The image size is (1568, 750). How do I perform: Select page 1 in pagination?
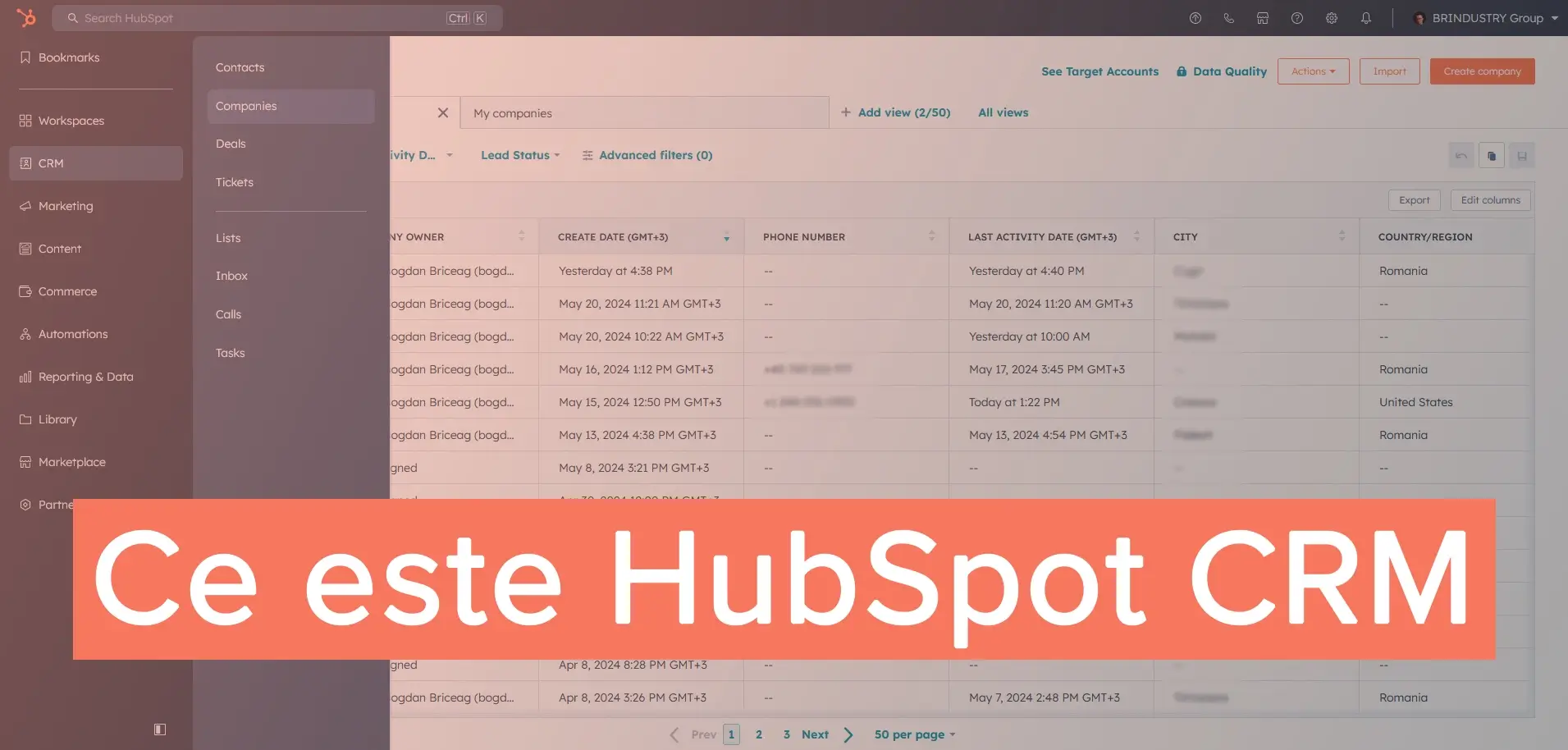[731, 734]
